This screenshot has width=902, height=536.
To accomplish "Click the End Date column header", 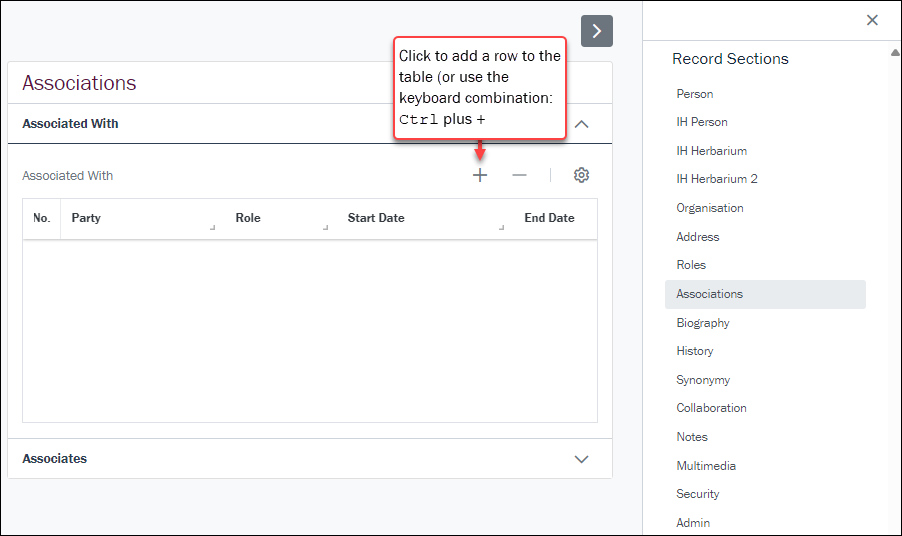I will click(x=549, y=218).
